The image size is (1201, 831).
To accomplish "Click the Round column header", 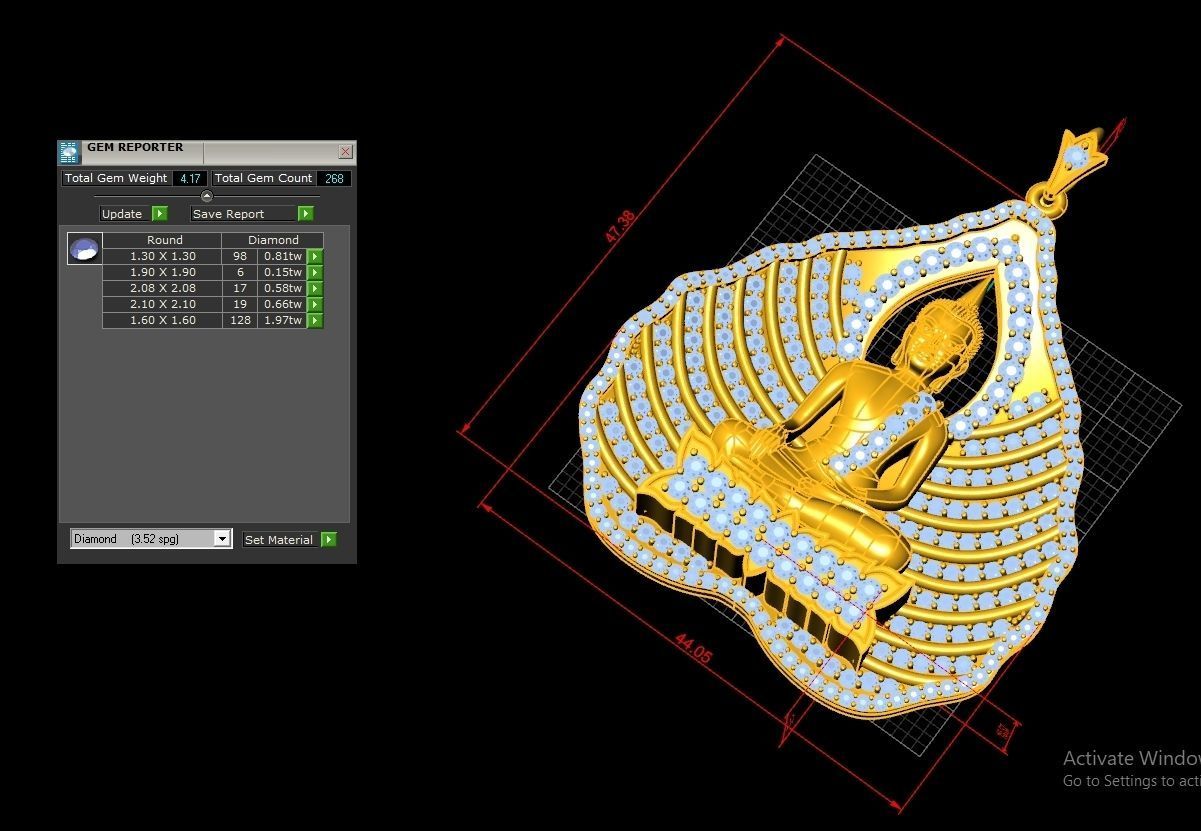I will point(163,240).
